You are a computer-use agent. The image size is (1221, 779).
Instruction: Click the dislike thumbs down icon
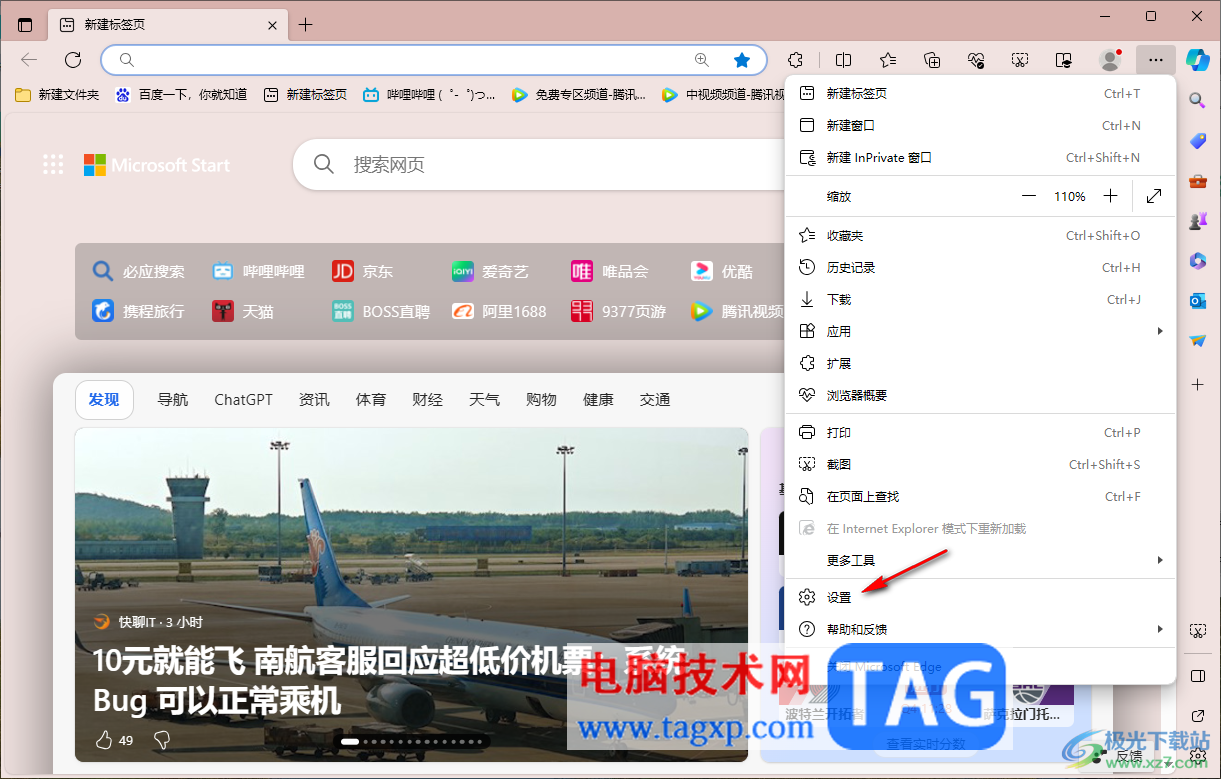161,740
